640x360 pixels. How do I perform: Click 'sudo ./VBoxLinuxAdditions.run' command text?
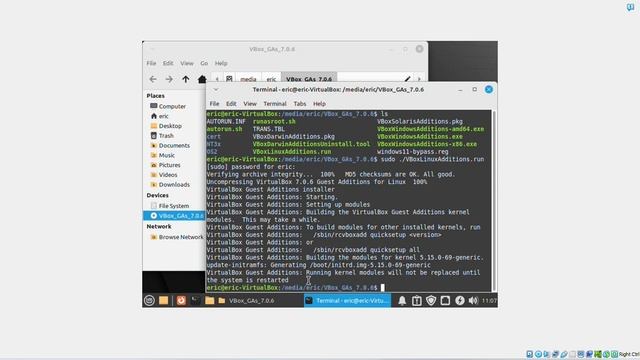[432, 159]
